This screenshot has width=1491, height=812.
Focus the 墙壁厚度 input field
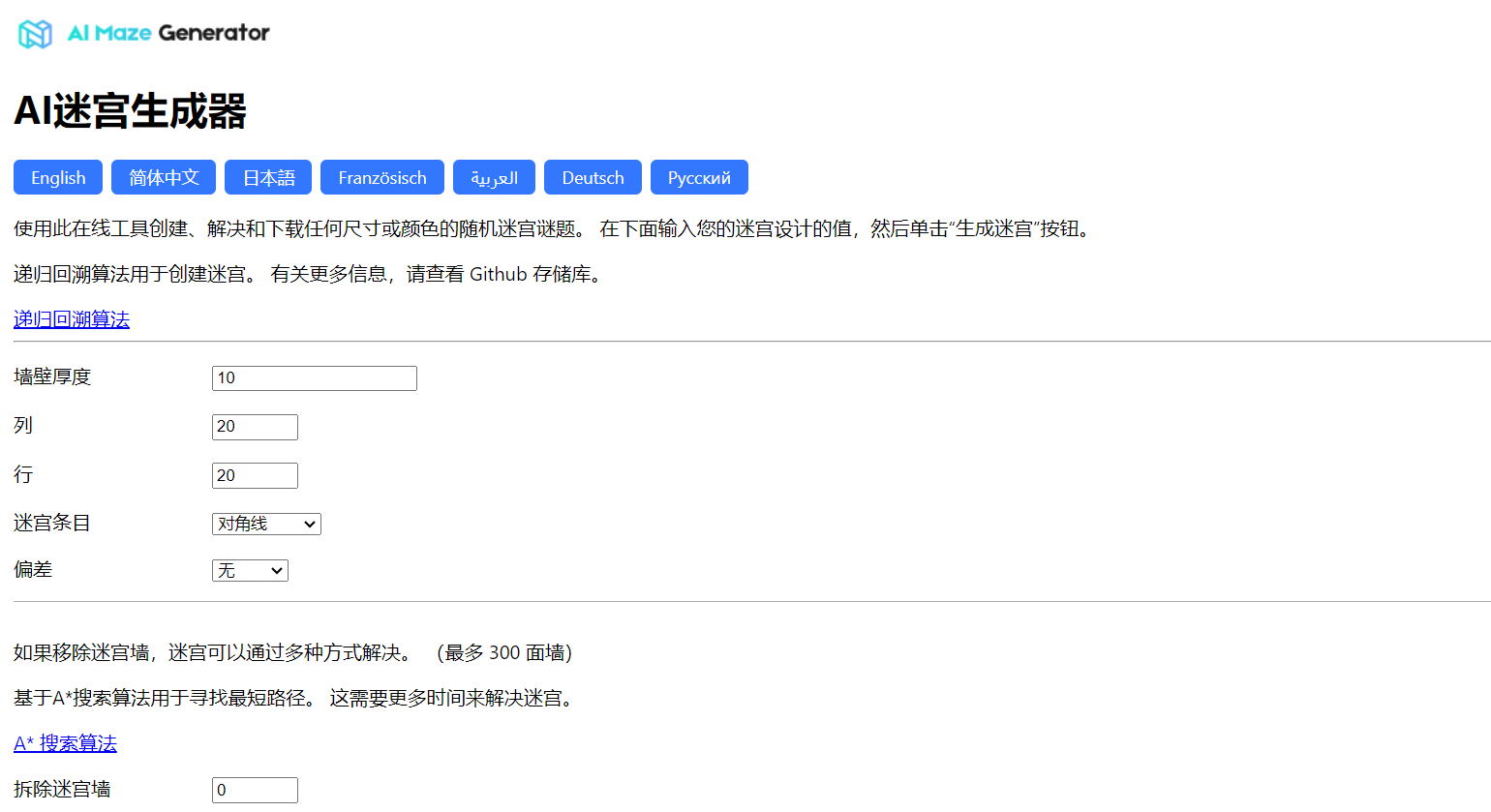[x=314, y=378]
